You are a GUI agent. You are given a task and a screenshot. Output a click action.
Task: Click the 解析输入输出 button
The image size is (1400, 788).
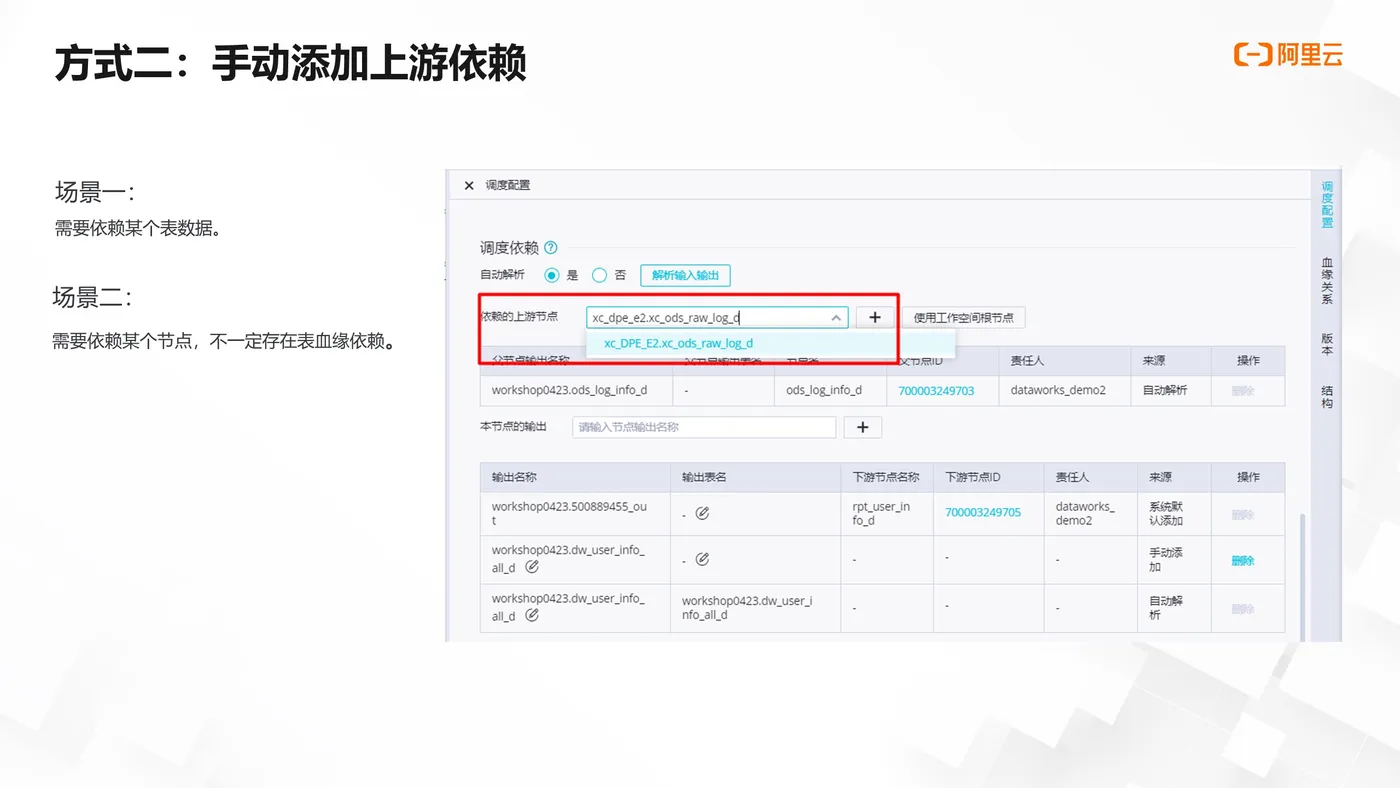coord(685,275)
